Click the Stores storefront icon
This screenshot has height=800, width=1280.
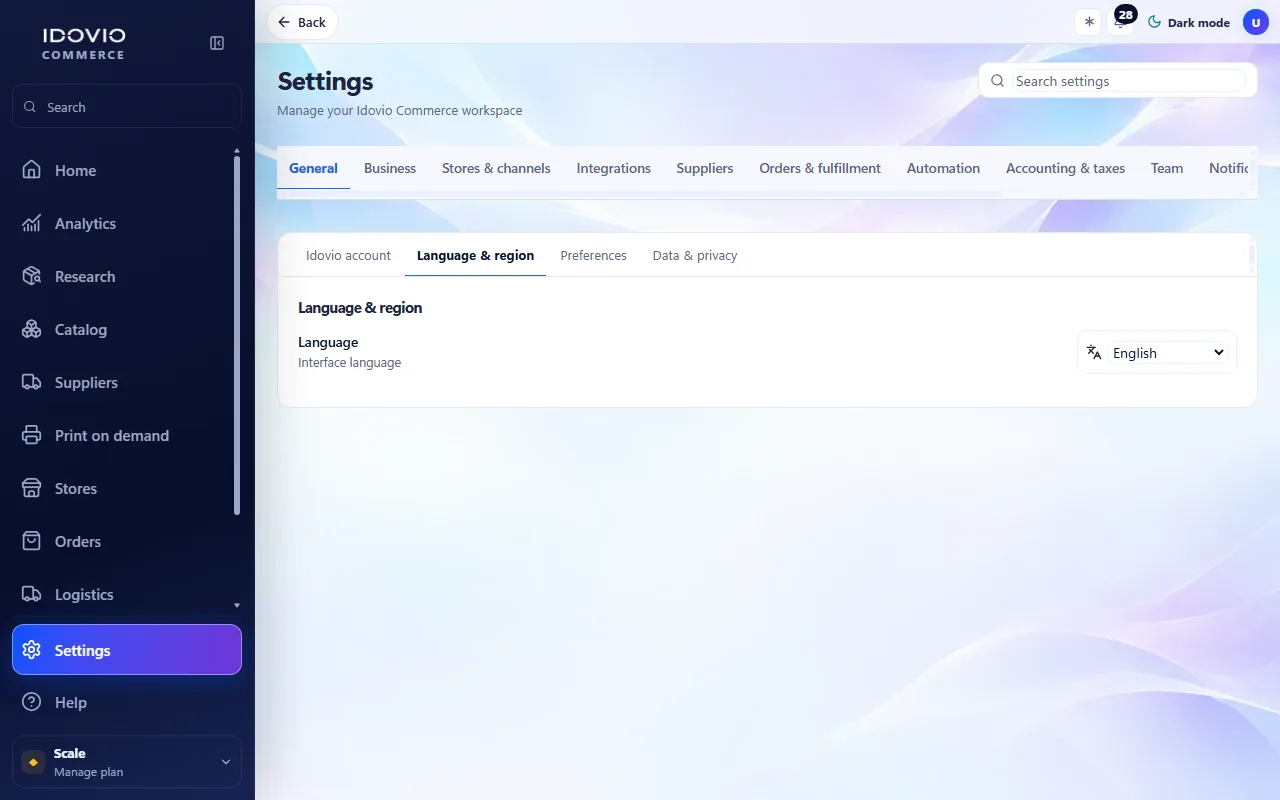[32, 488]
